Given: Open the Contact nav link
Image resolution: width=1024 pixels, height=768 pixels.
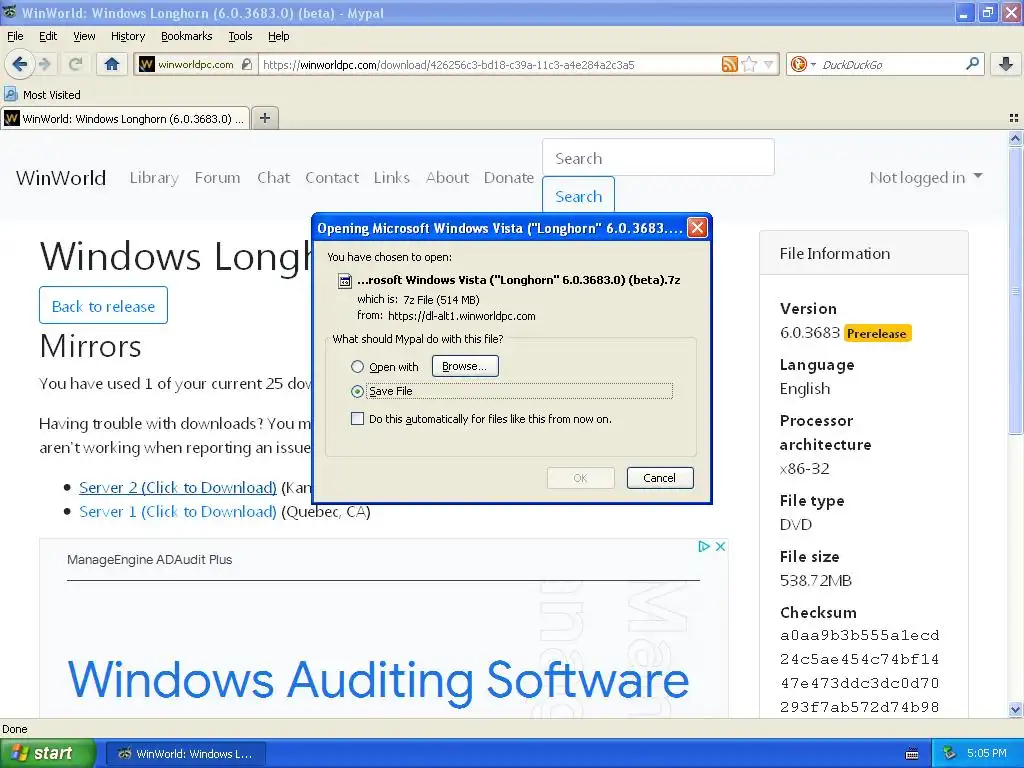Looking at the screenshot, I should pos(332,178).
